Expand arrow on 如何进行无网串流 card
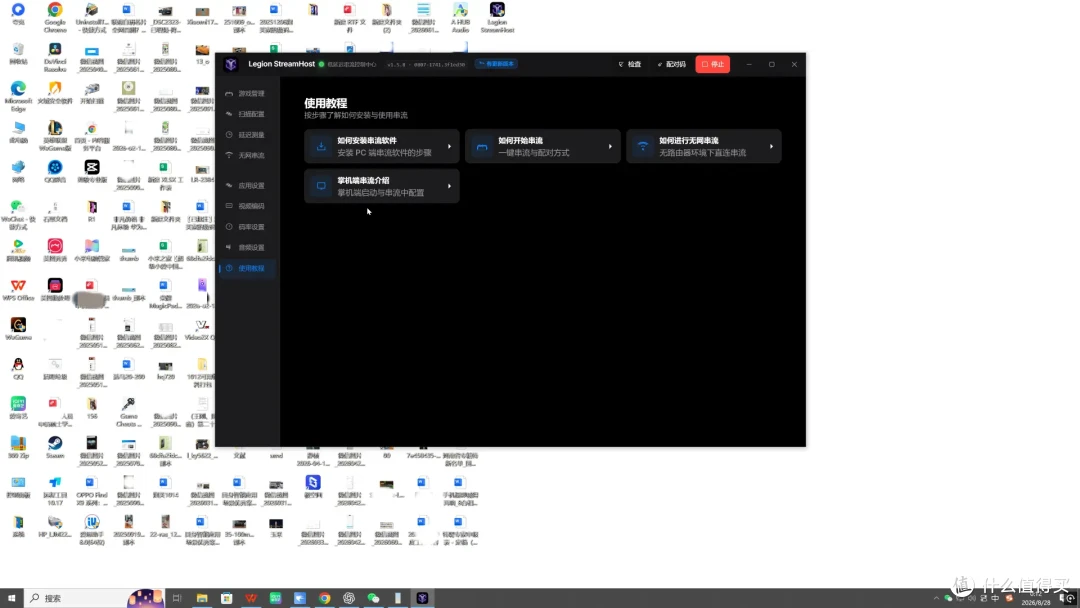Screen dimensions: 1080x608 click(x=771, y=147)
